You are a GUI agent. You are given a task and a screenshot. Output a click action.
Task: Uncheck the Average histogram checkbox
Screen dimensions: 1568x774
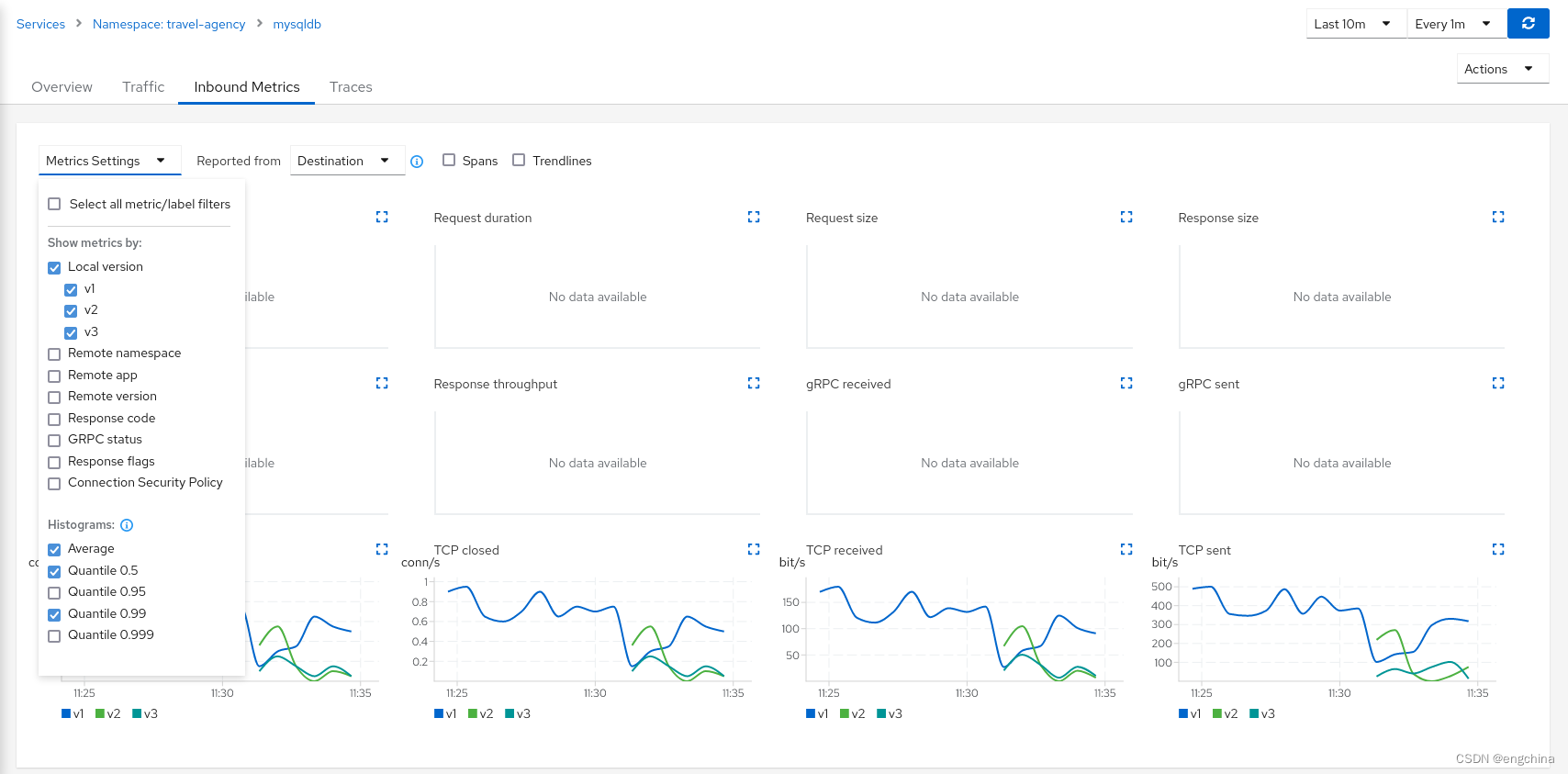click(x=54, y=549)
